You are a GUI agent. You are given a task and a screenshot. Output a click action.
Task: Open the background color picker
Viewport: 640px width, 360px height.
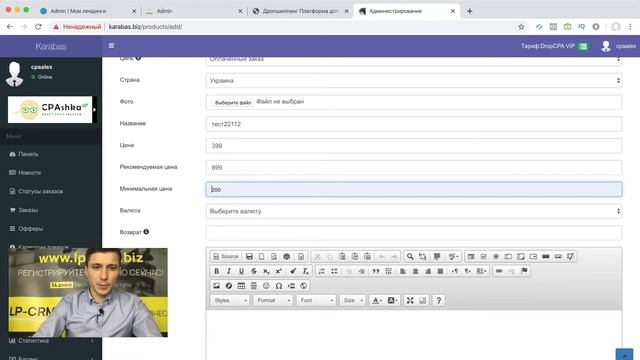392,300
